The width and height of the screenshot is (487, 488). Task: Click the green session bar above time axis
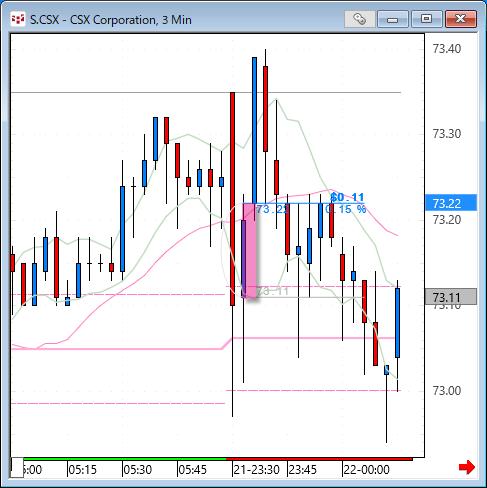(124, 459)
